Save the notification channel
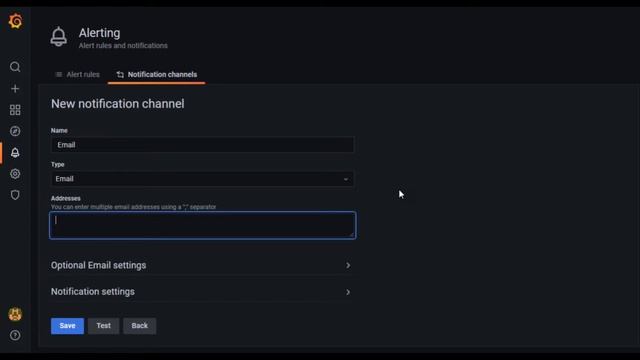This screenshot has height=360, width=640. pos(67,326)
